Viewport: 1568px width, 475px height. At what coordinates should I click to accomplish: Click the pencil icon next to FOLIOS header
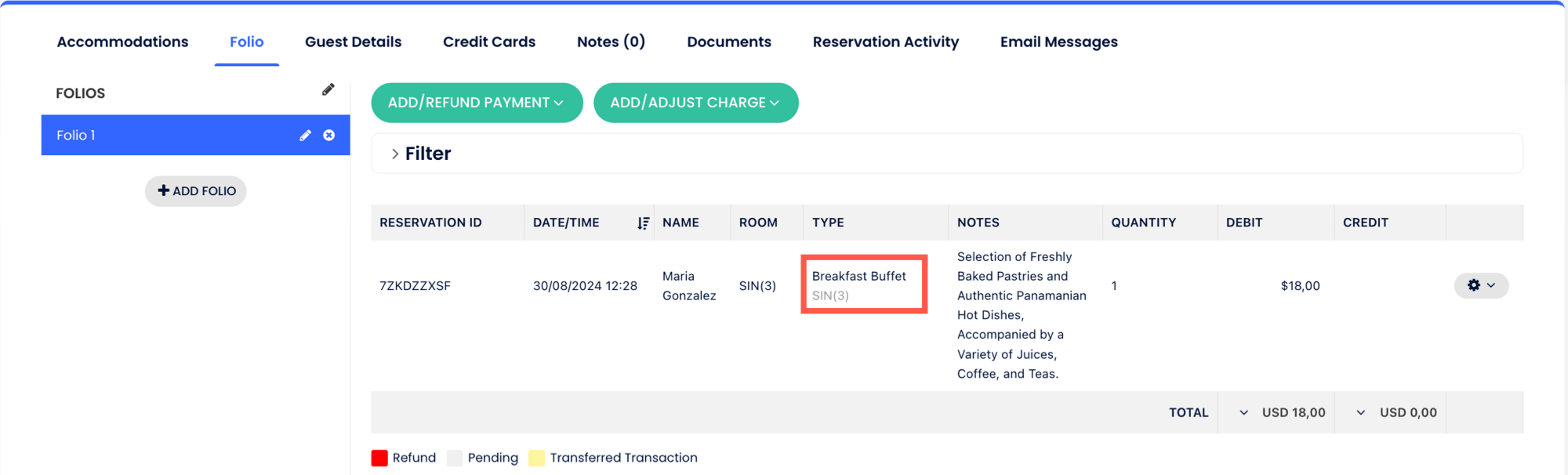tap(328, 89)
